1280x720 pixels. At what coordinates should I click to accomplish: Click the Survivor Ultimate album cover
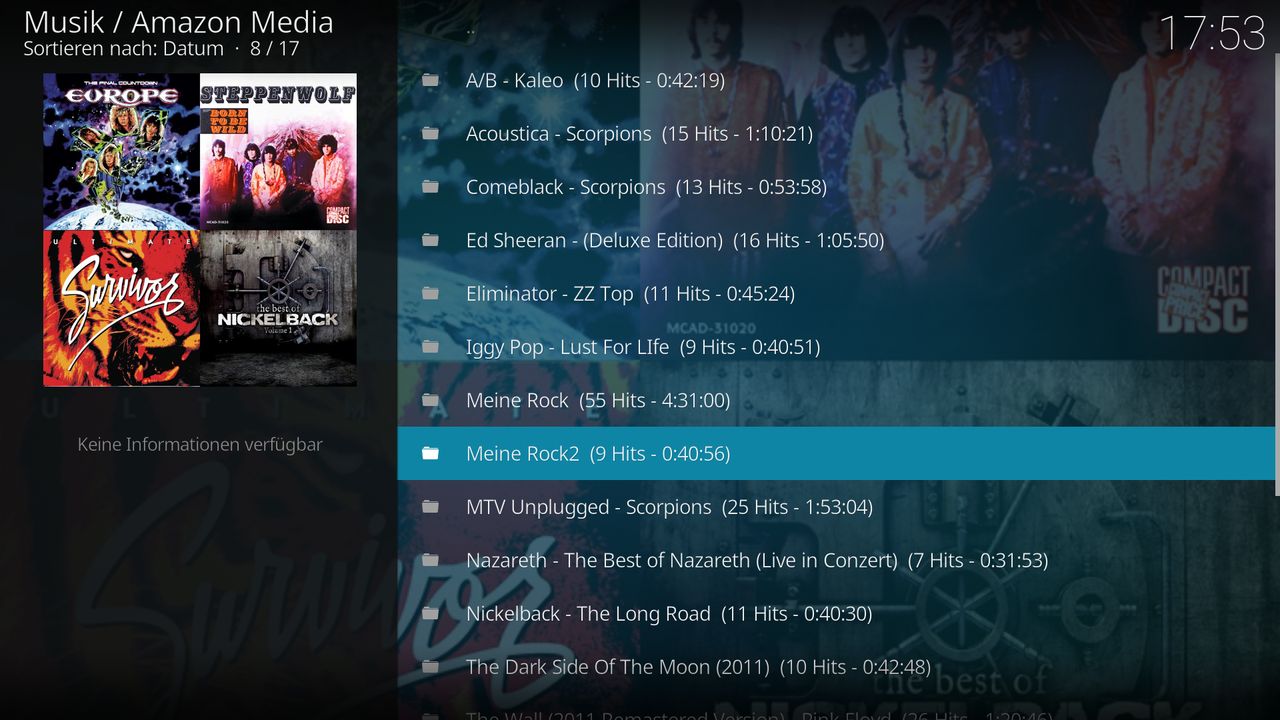click(121, 308)
